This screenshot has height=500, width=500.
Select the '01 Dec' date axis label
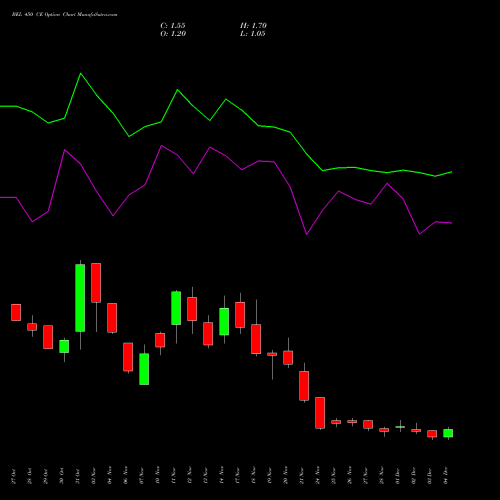[398, 476]
